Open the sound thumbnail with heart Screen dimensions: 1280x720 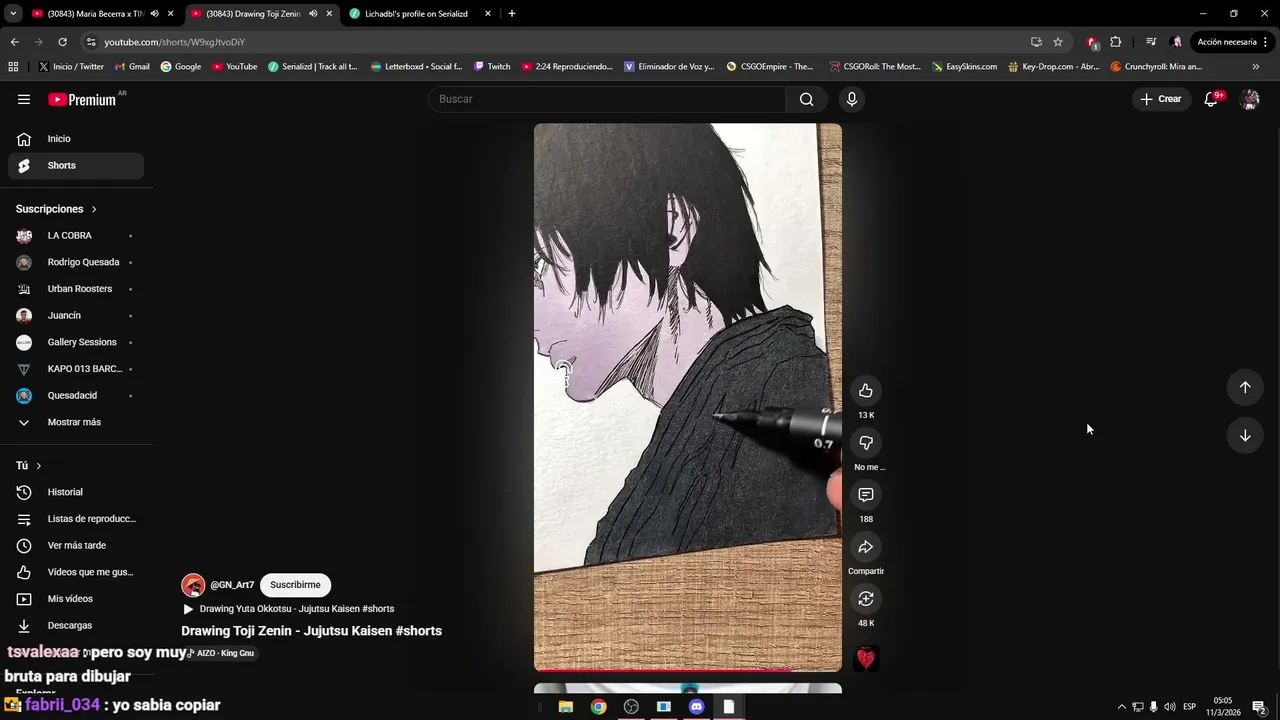[866, 658]
